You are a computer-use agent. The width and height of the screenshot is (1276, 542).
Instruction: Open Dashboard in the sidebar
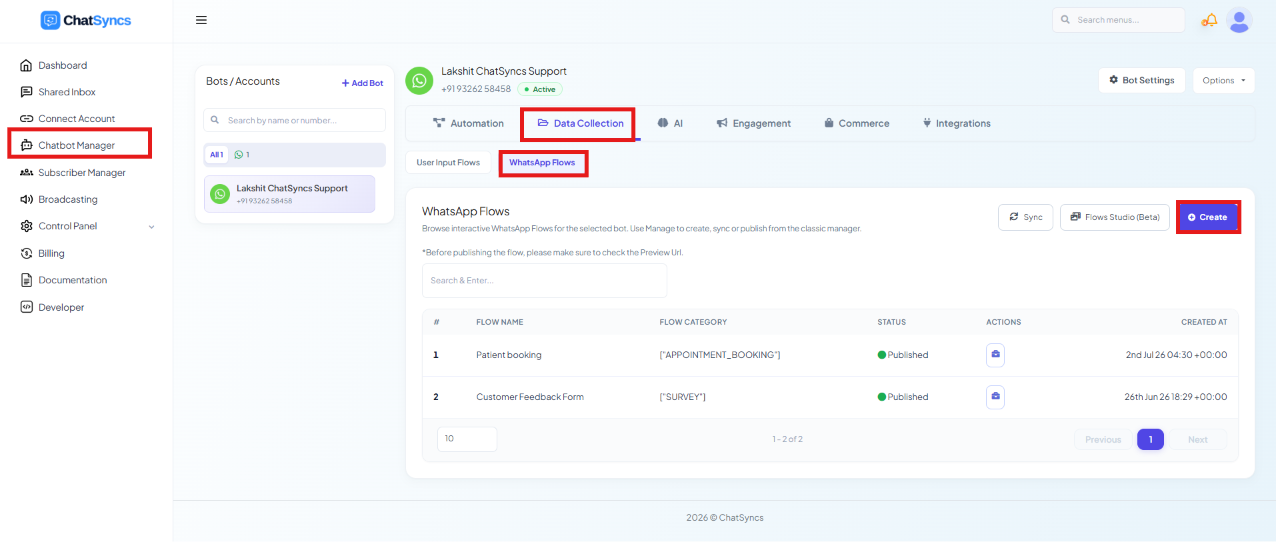pos(62,65)
